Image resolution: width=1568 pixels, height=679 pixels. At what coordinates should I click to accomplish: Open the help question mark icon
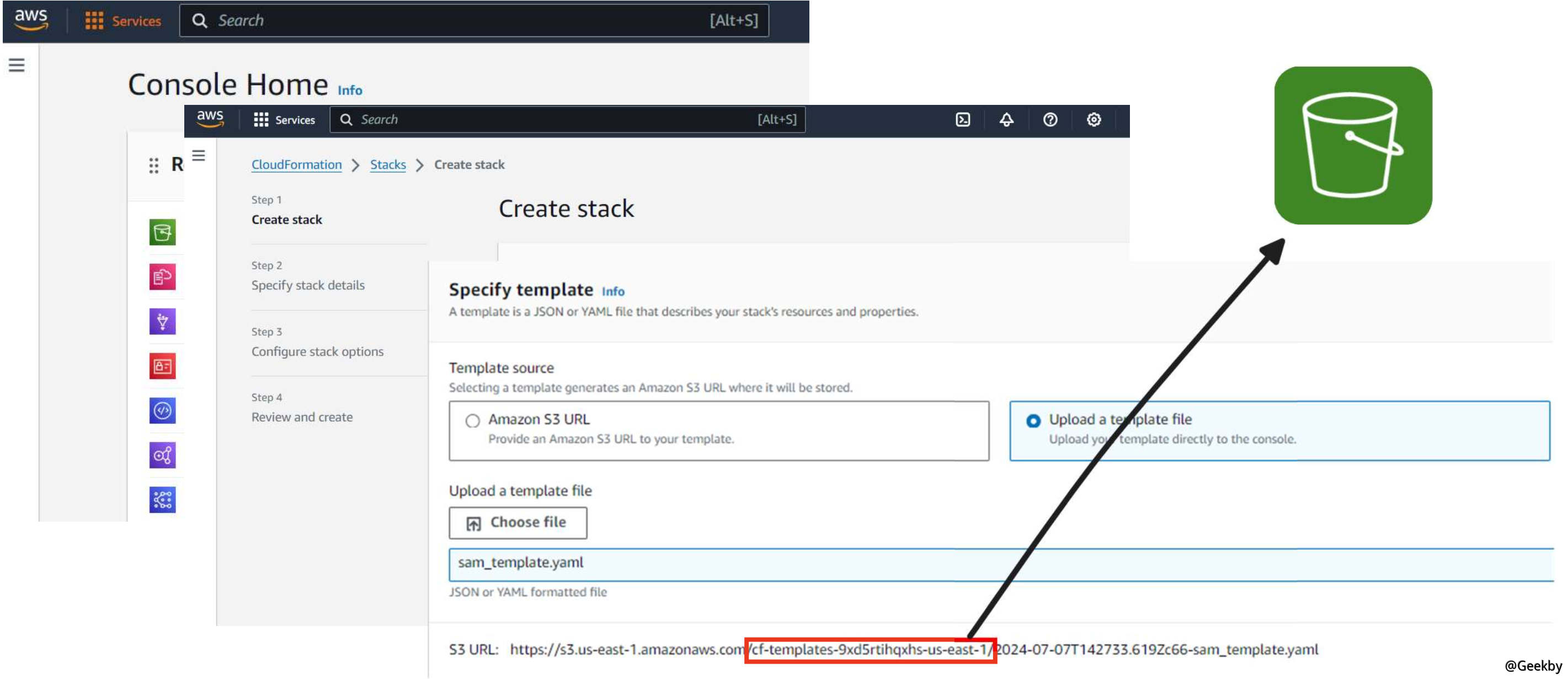coord(1050,120)
